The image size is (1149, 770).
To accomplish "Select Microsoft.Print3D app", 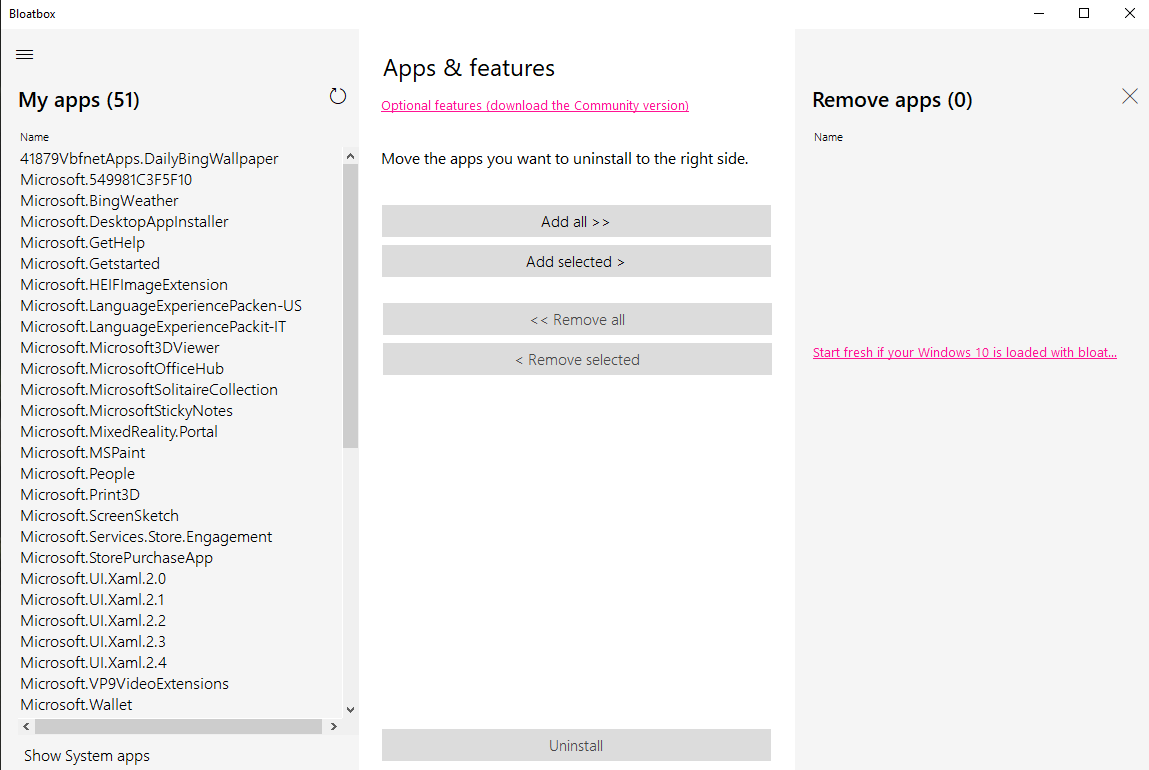I will (x=80, y=495).
